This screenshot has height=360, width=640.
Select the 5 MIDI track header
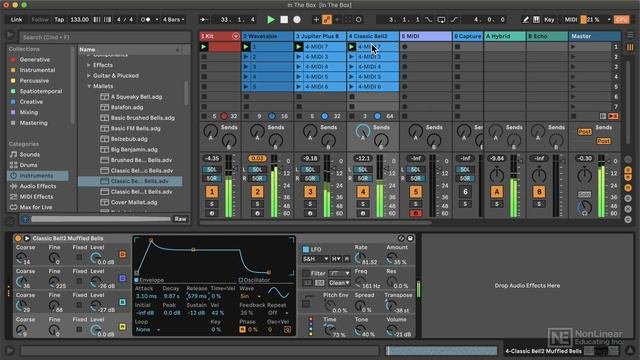[426, 36]
